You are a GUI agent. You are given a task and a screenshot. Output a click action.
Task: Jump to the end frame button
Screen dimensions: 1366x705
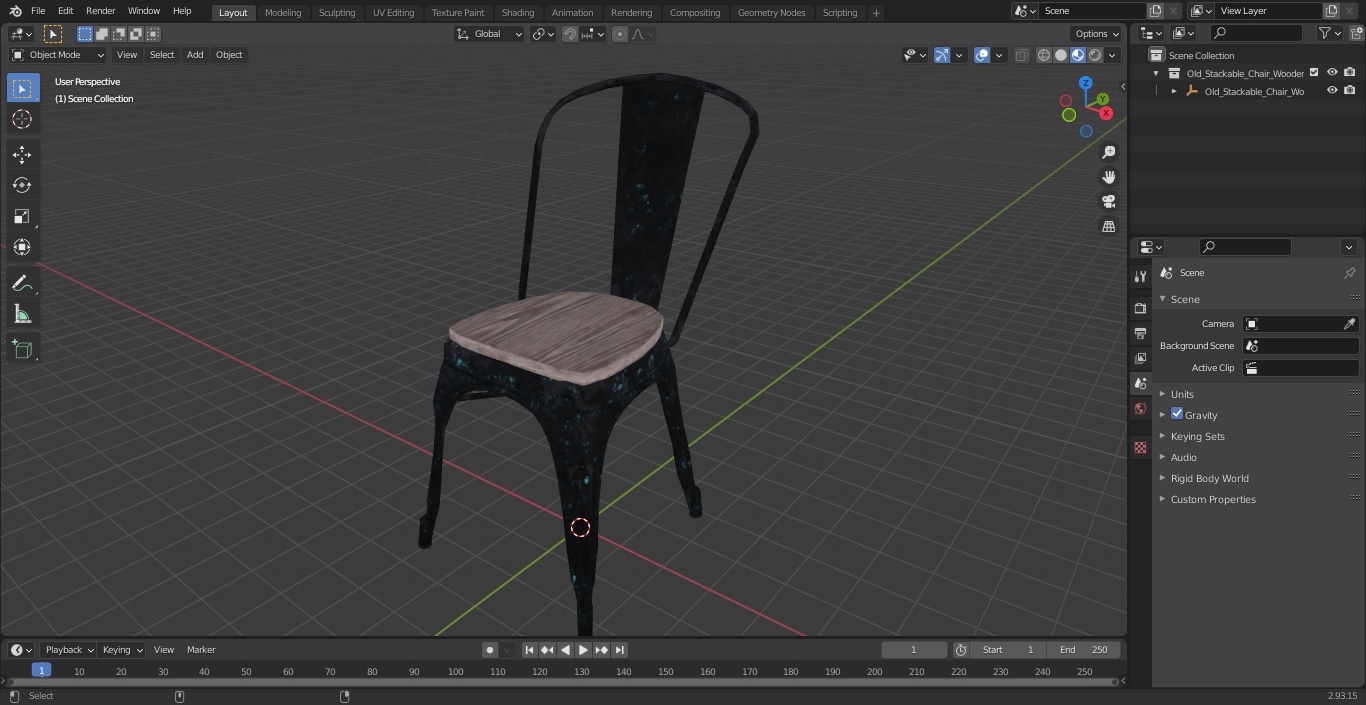pos(619,650)
